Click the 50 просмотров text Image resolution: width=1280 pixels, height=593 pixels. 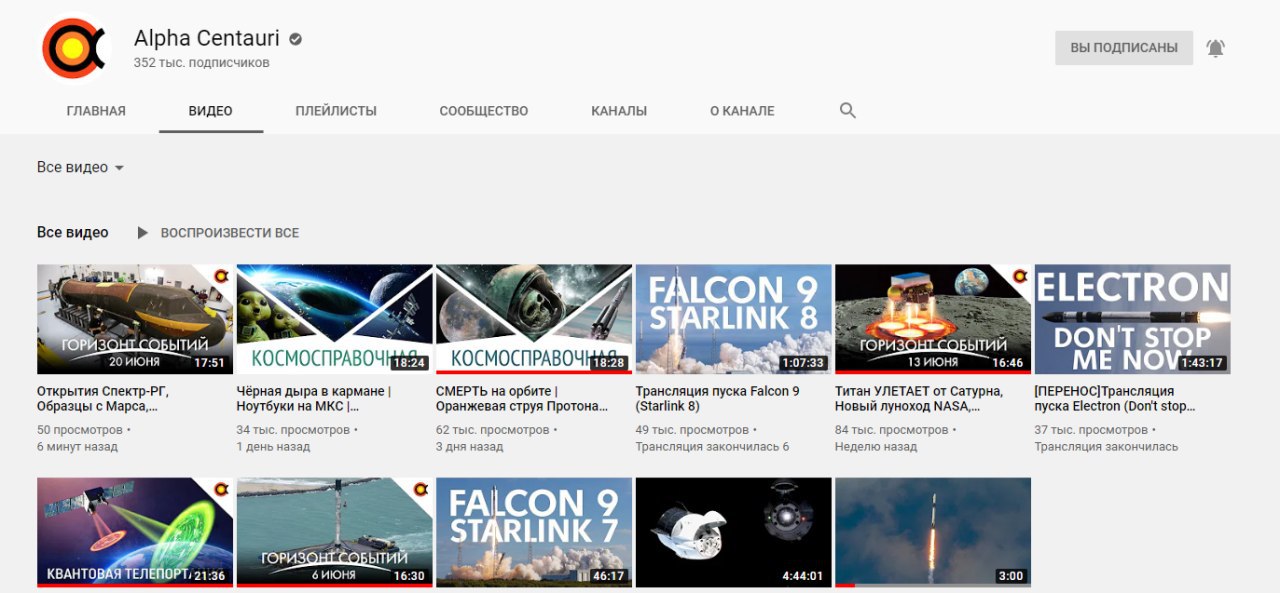(x=80, y=430)
